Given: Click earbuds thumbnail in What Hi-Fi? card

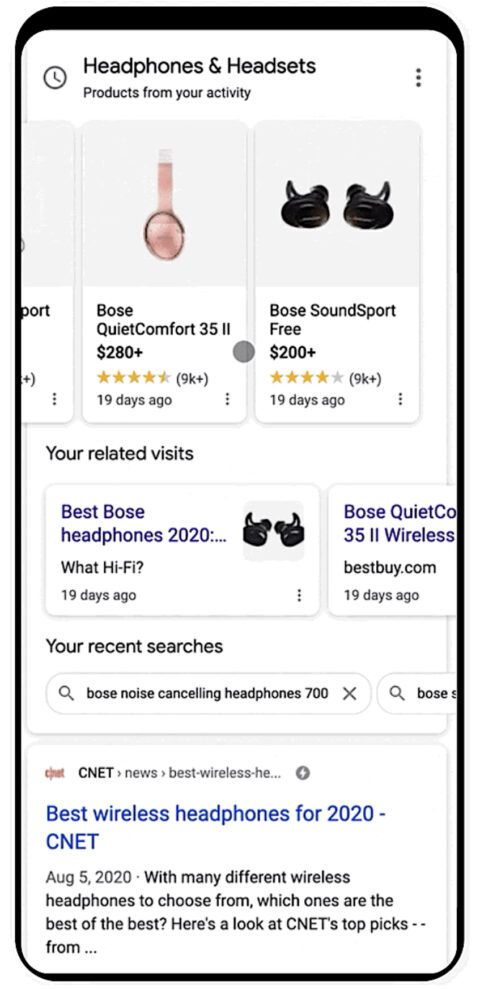Looking at the screenshot, I should (274, 530).
